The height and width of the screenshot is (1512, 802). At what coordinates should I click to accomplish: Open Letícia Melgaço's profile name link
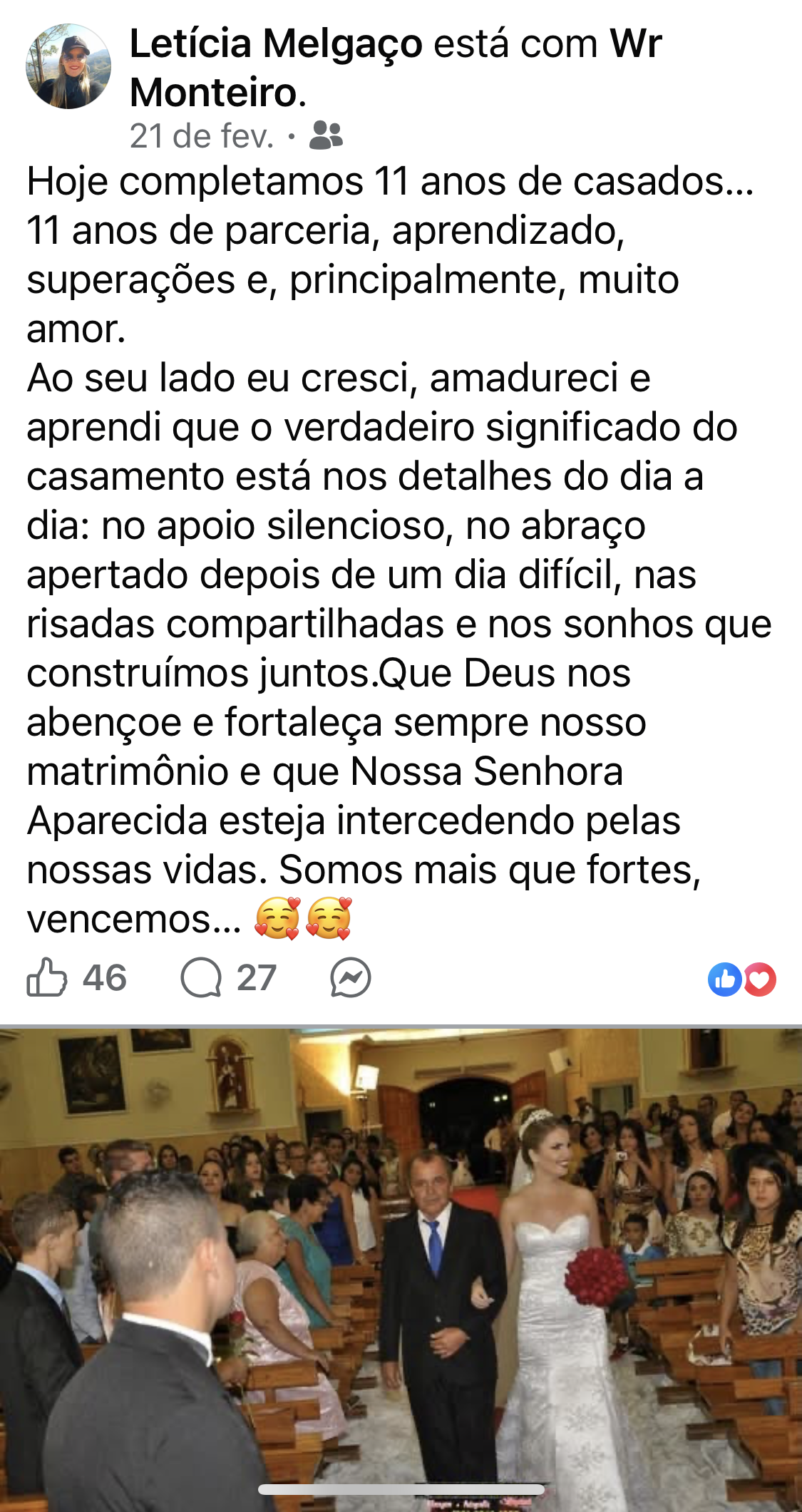pos(277,43)
